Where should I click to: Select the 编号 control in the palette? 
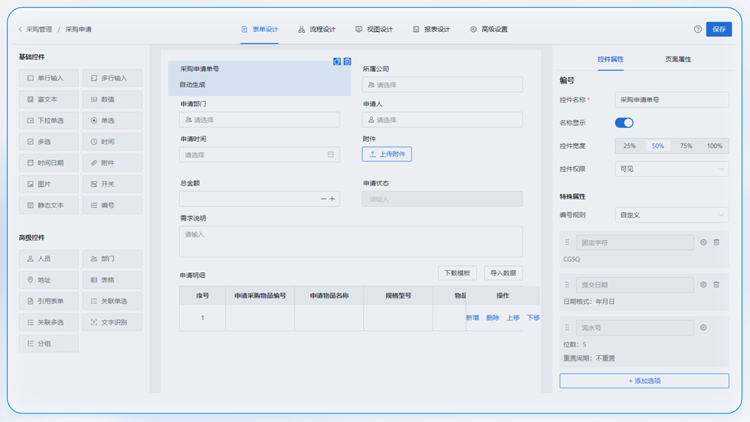click(112, 205)
